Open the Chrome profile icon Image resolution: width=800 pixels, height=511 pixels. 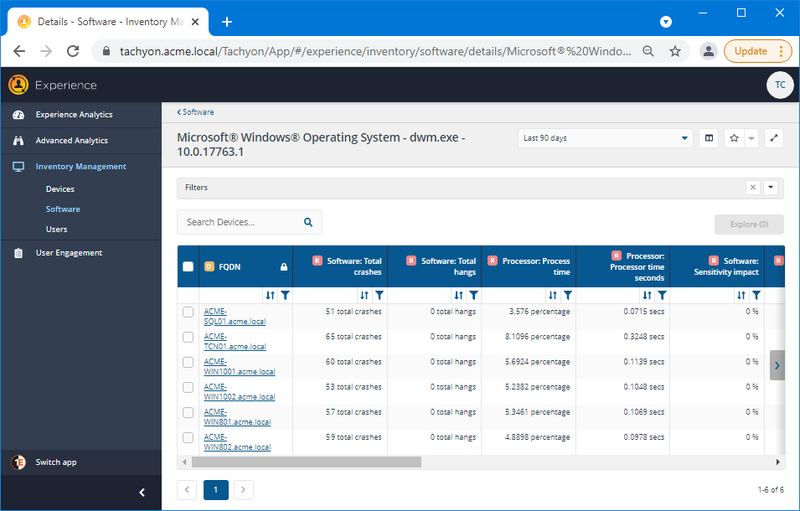click(708, 51)
